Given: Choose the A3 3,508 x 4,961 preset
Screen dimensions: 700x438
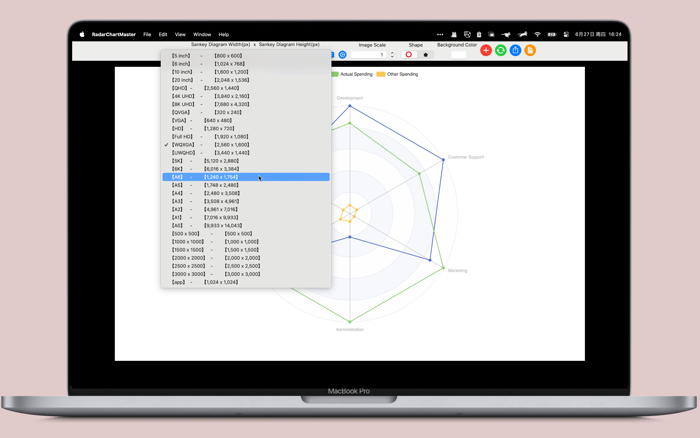Looking at the screenshot, I should (246, 201).
